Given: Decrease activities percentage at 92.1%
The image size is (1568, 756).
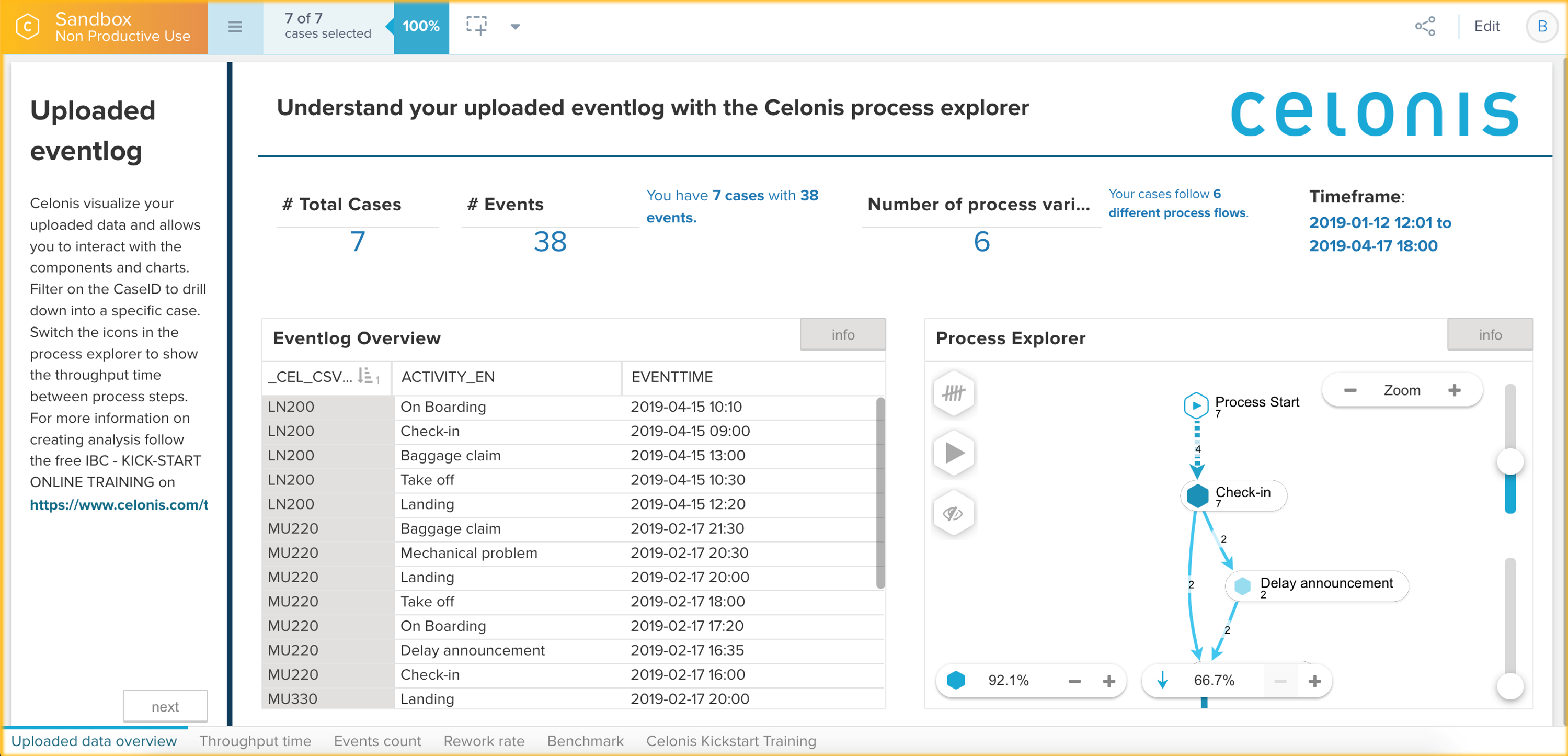Looking at the screenshot, I should pyautogui.click(x=1074, y=681).
